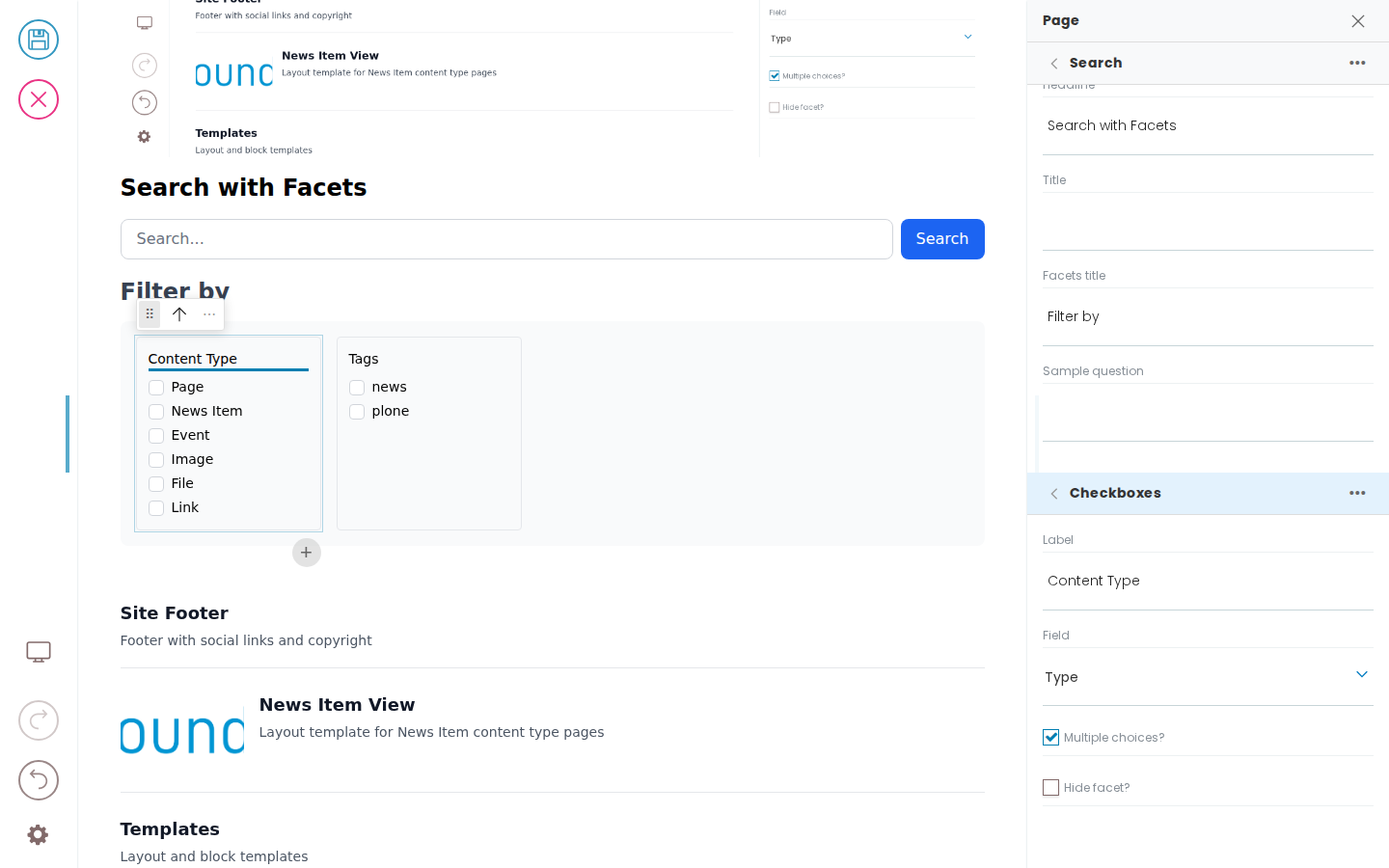Open the settings gear in left toolbar
This screenshot has width=1389, height=868.
pyautogui.click(x=38, y=835)
